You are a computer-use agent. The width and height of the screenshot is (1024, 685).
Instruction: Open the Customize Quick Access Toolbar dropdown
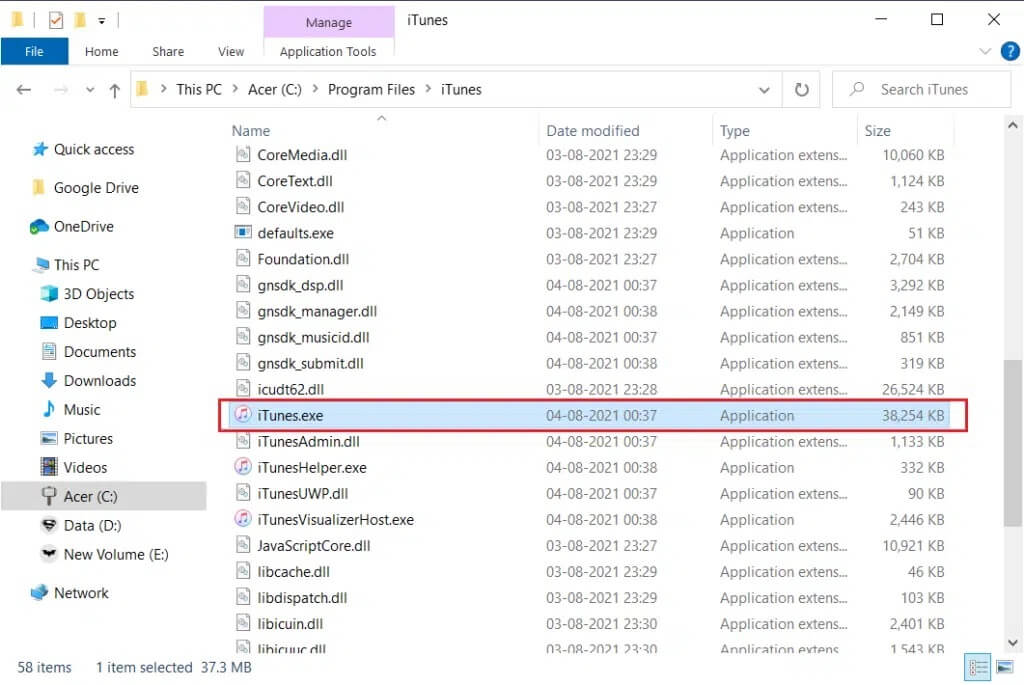pos(102,21)
